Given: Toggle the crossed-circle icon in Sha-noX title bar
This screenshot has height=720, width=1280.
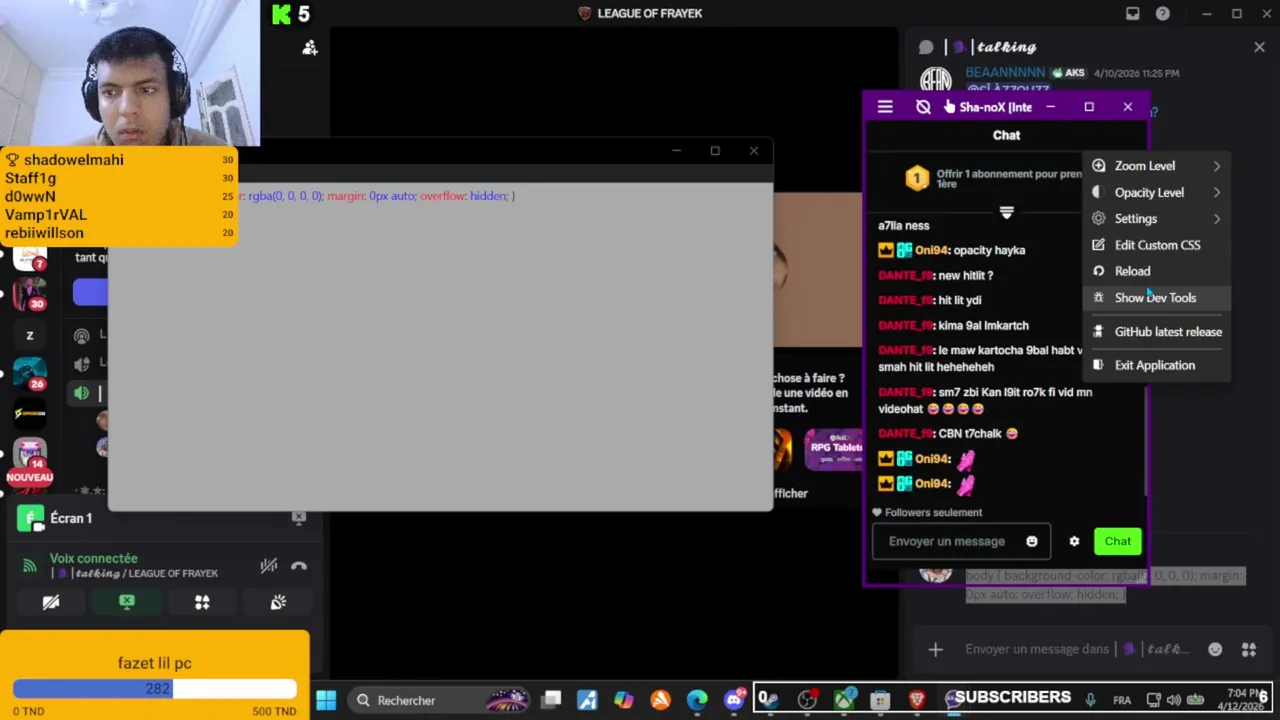Looking at the screenshot, I should coord(923,107).
